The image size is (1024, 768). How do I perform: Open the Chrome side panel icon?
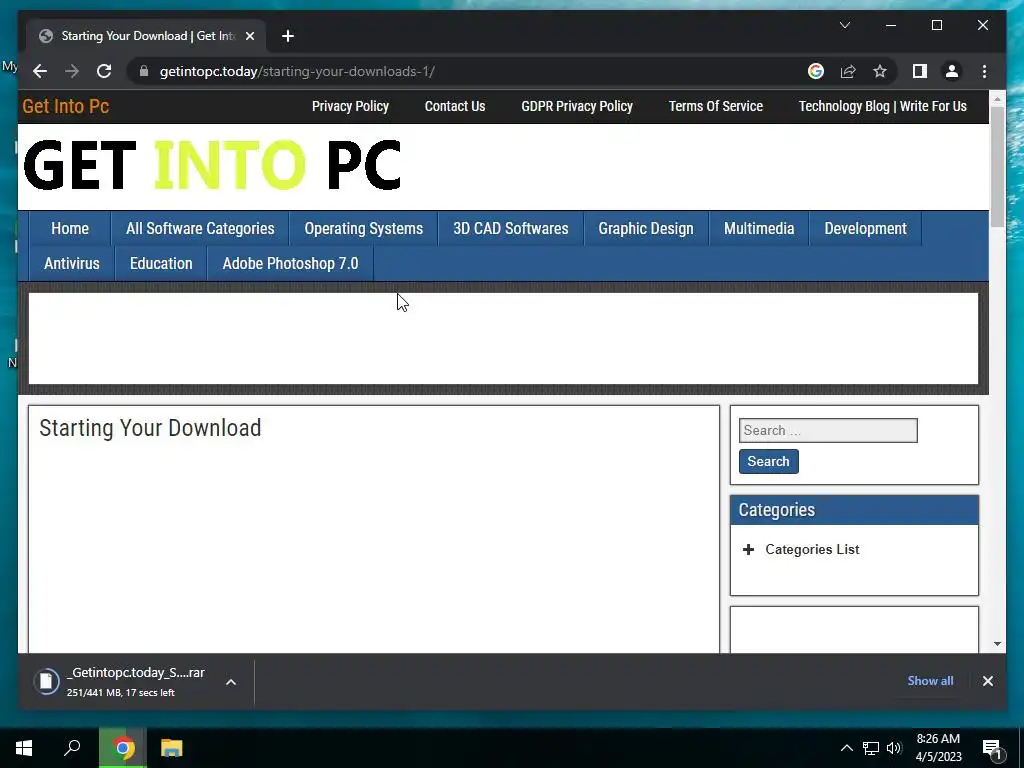pyautogui.click(x=920, y=71)
